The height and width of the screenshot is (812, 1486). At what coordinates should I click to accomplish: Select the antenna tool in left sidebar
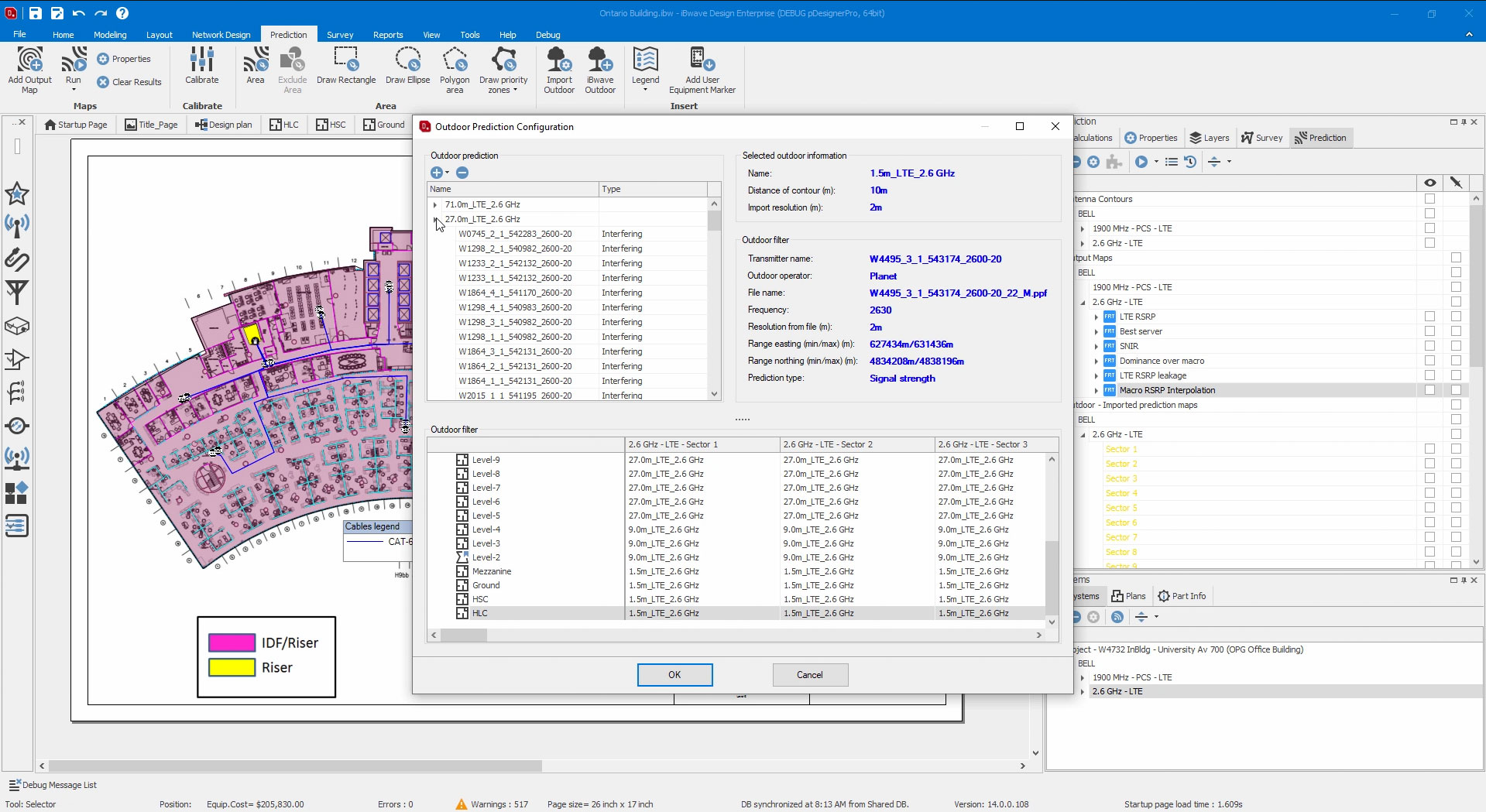pyautogui.click(x=17, y=226)
